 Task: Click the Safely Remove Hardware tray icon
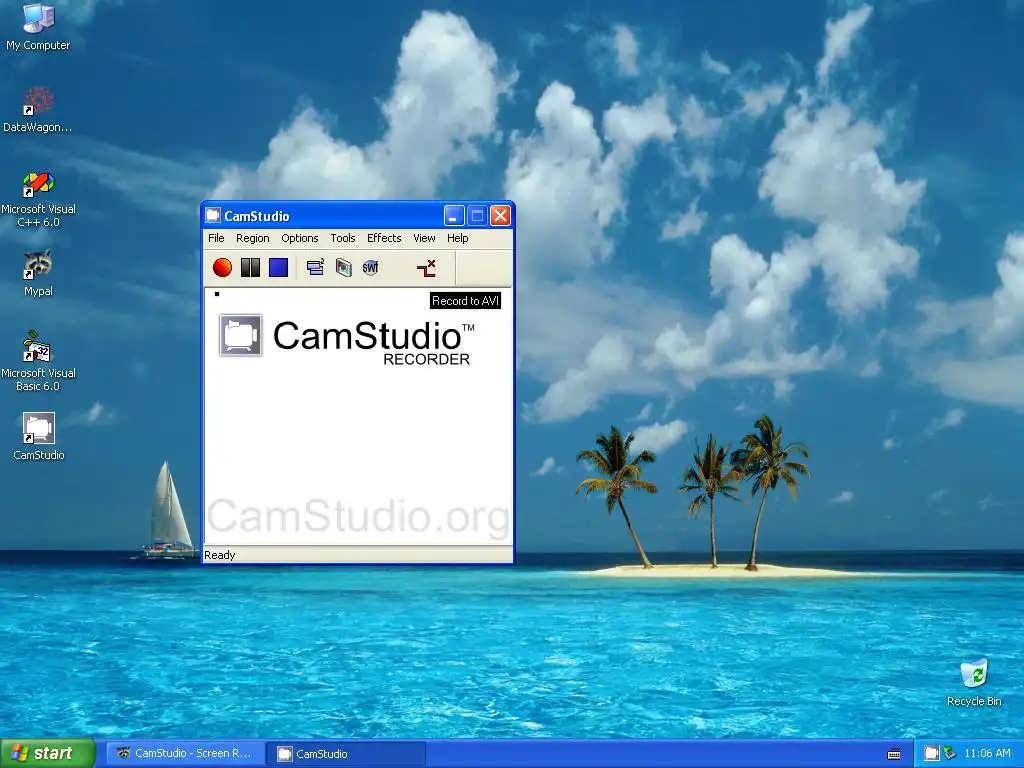pyautogui.click(x=950, y=754)
